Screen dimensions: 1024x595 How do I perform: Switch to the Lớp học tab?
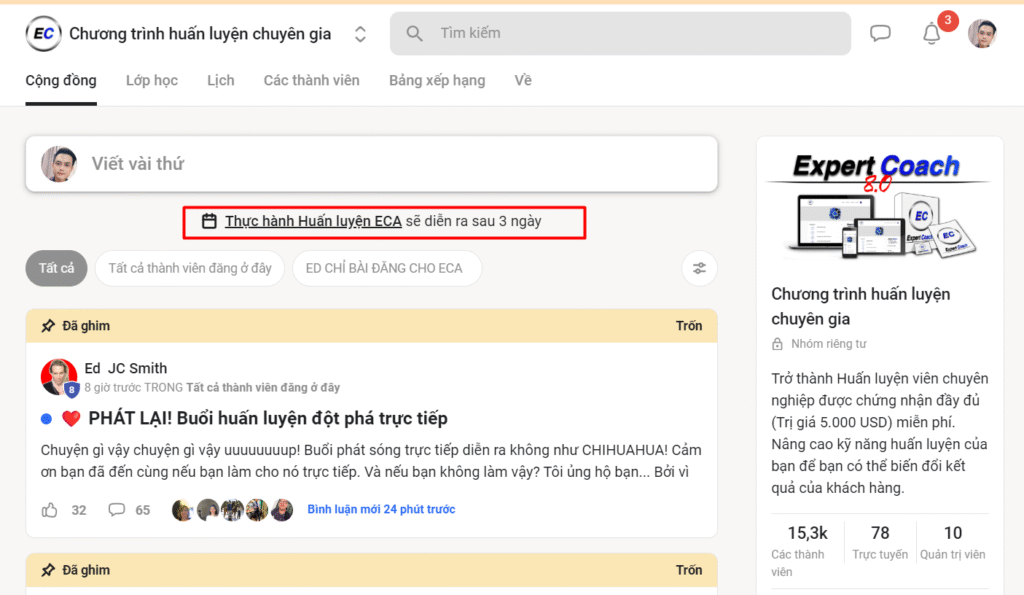152,80
